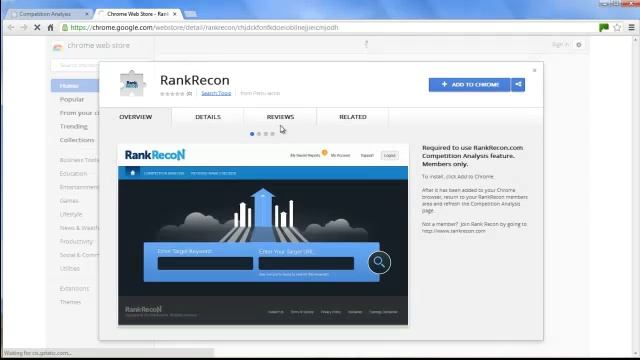
Task: Select Chrome Web Store browser tab
Action: click(x=138, y=14)
